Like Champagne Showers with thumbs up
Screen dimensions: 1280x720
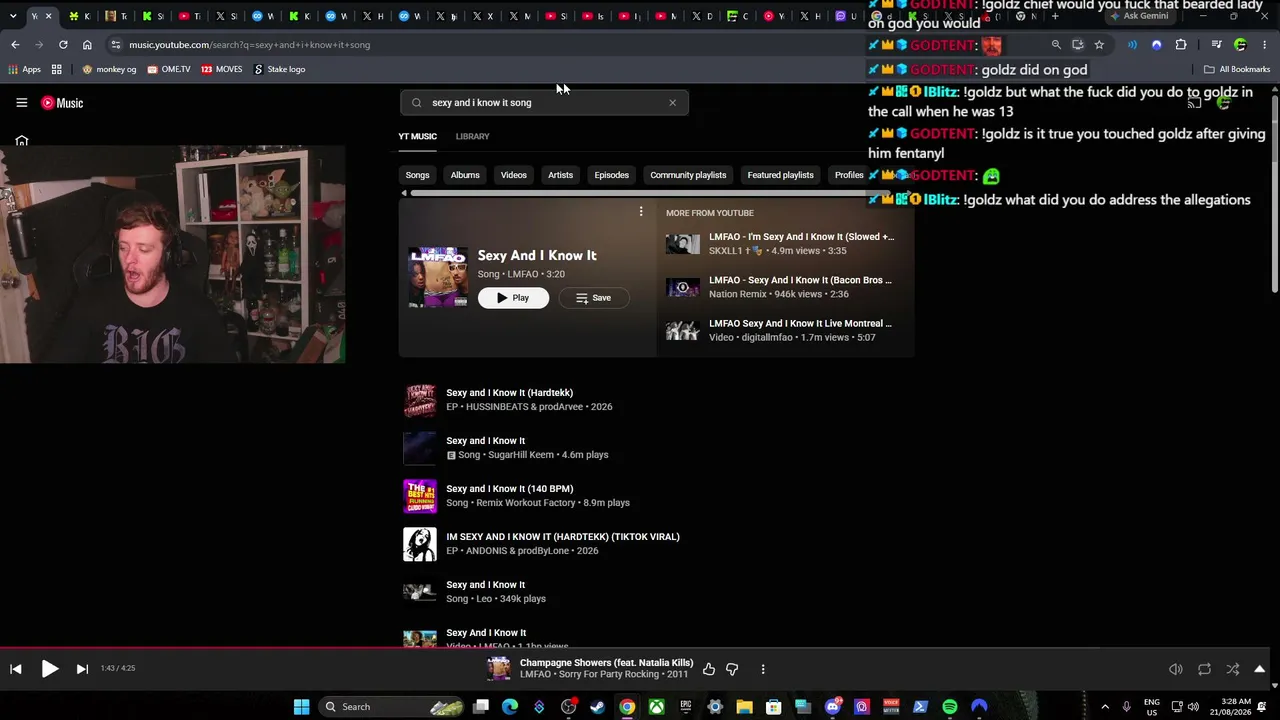click(x=709, y=669)
